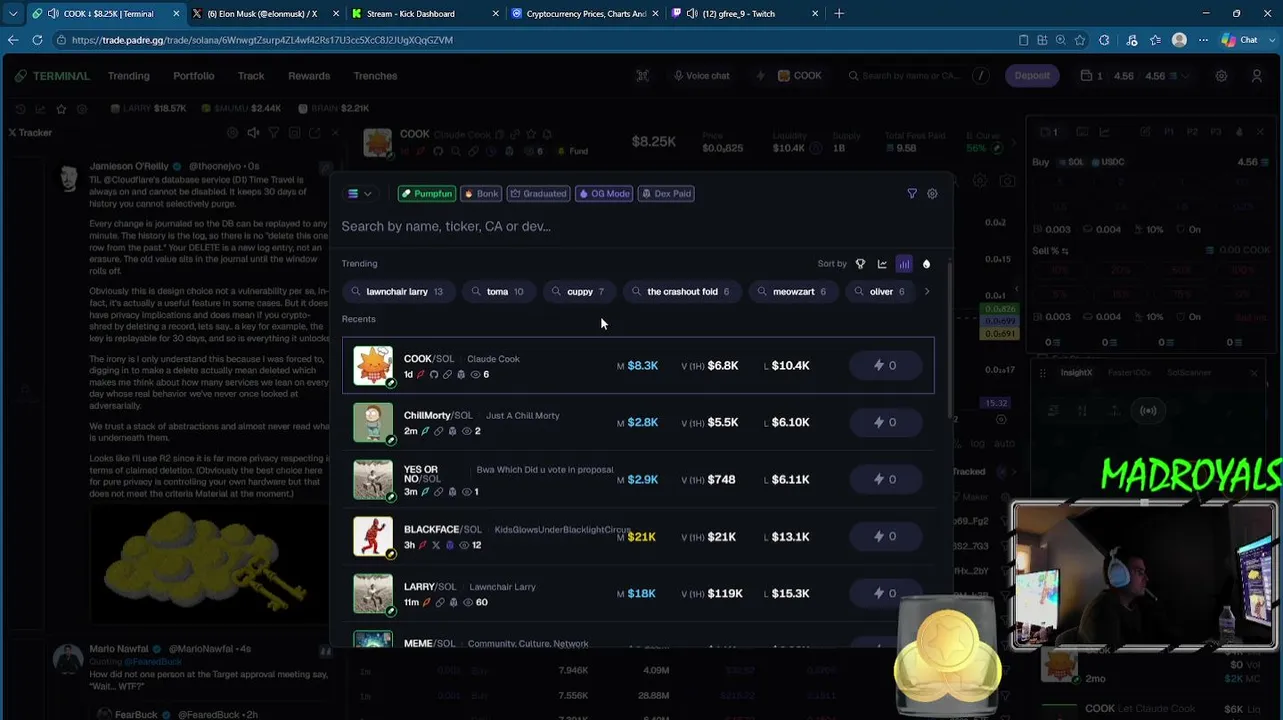Select the crashout fold trending search
This screenshot has width=1283, height=720.
(683, 292)
